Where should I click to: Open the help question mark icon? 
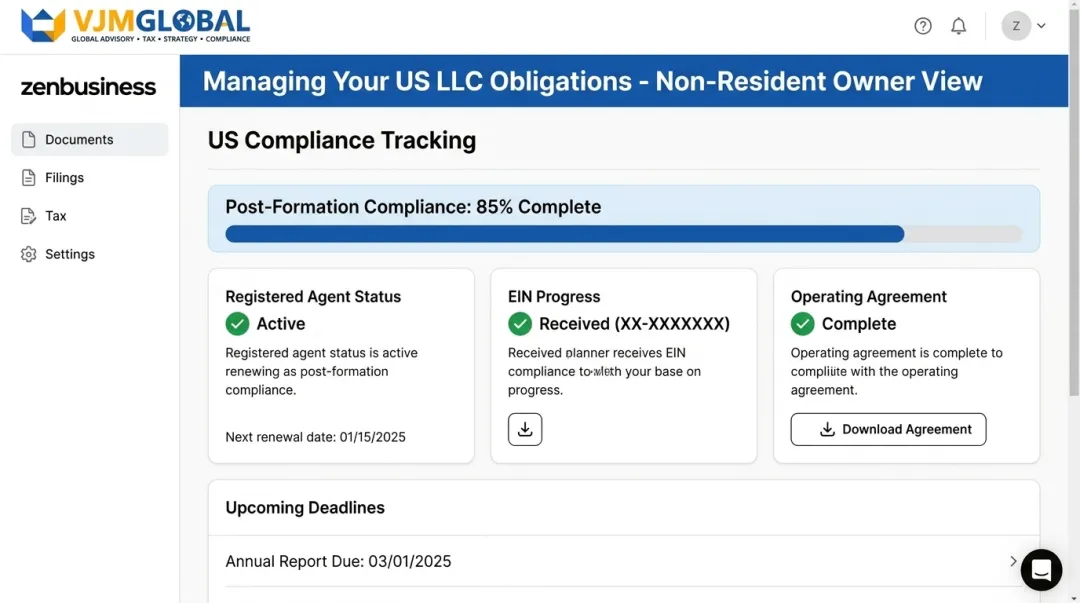[922, 26]
